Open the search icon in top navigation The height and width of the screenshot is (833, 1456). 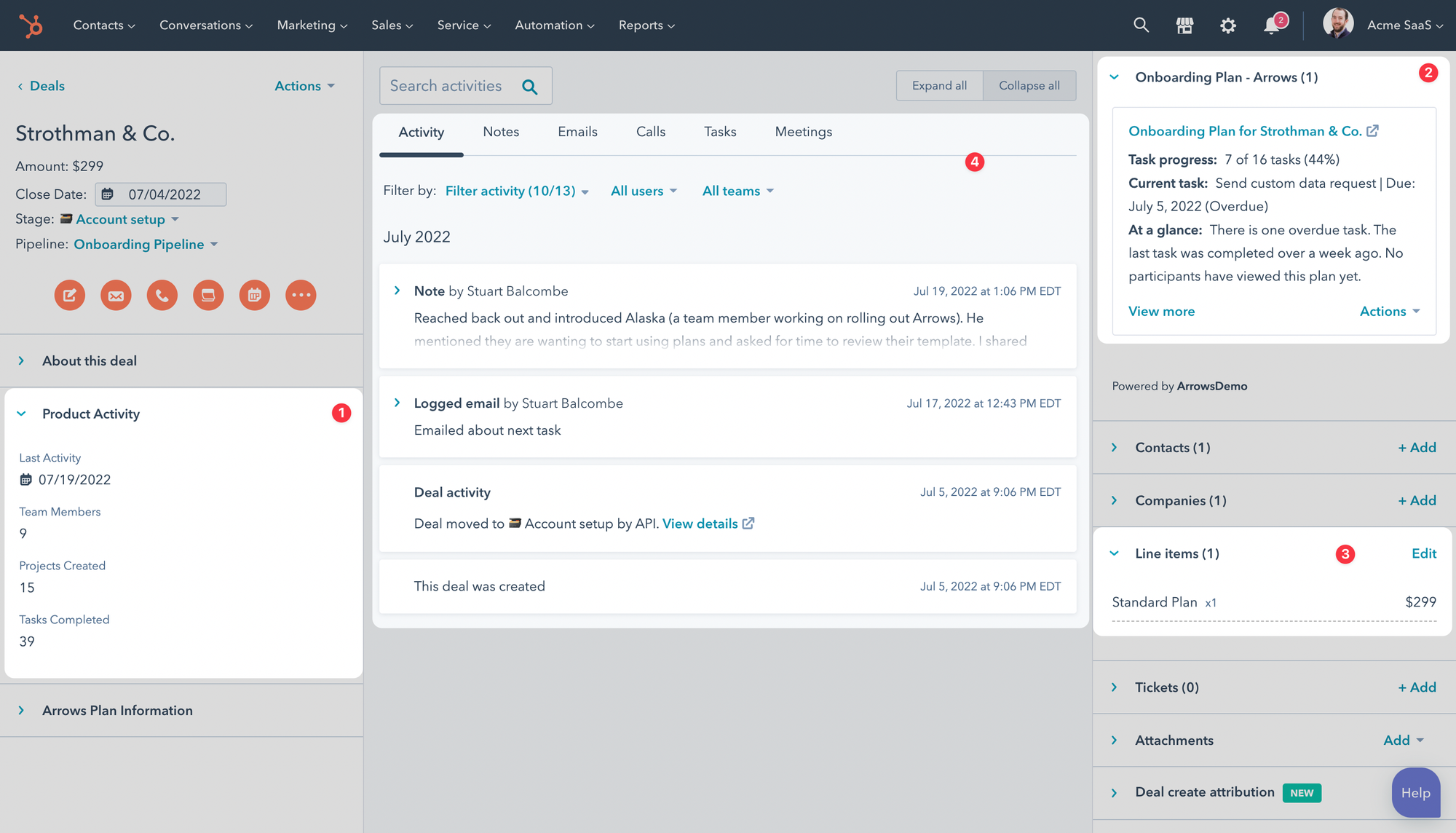[x=1141, y=25]
